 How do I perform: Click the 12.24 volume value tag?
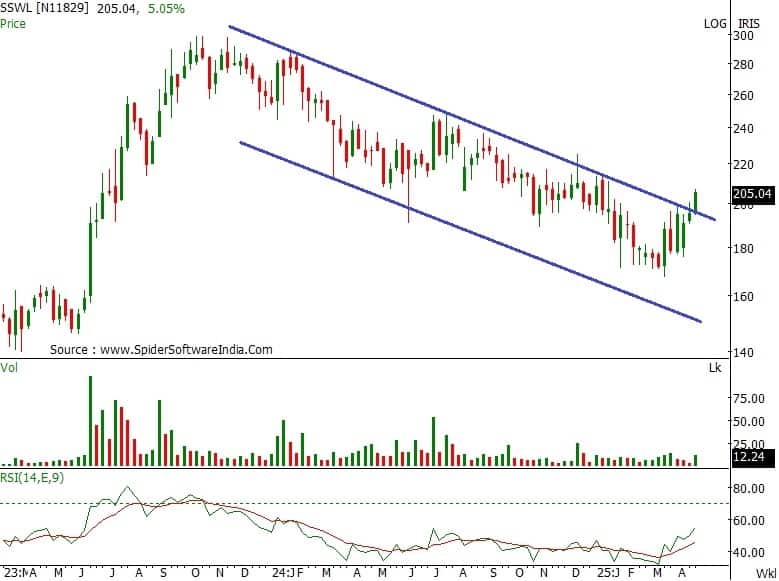click(x=749, y=456)
